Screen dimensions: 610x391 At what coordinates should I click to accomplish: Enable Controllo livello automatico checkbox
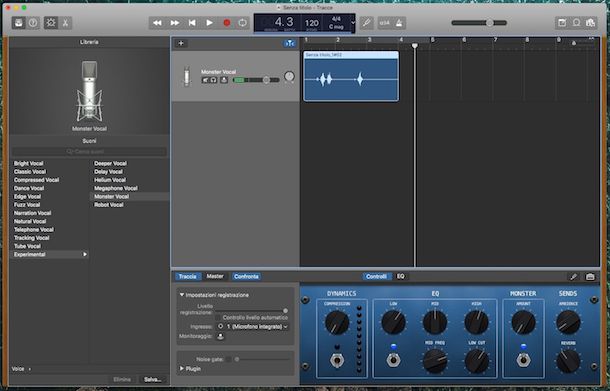coord(219,318)
